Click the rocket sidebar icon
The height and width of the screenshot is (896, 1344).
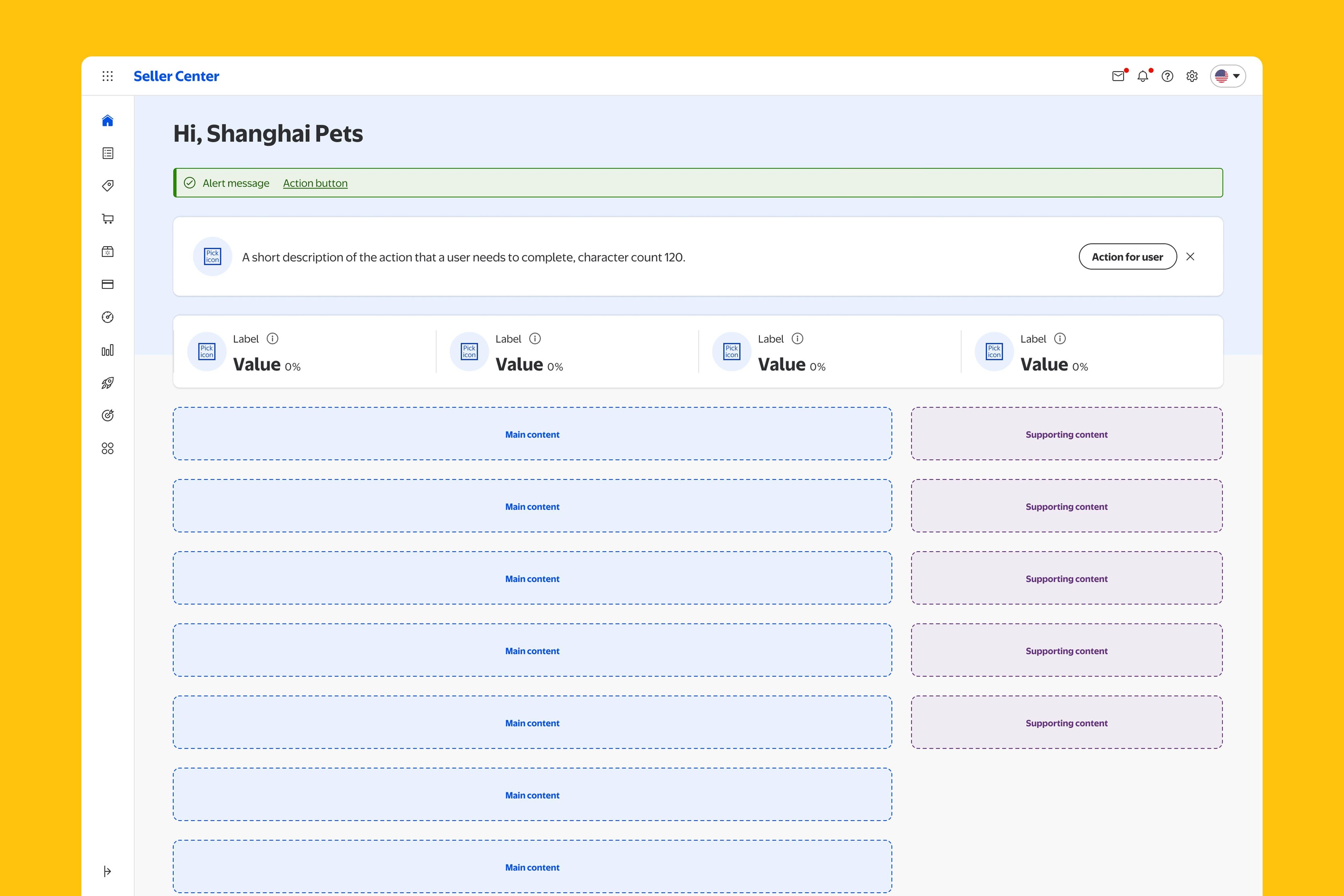pos(108,383)
